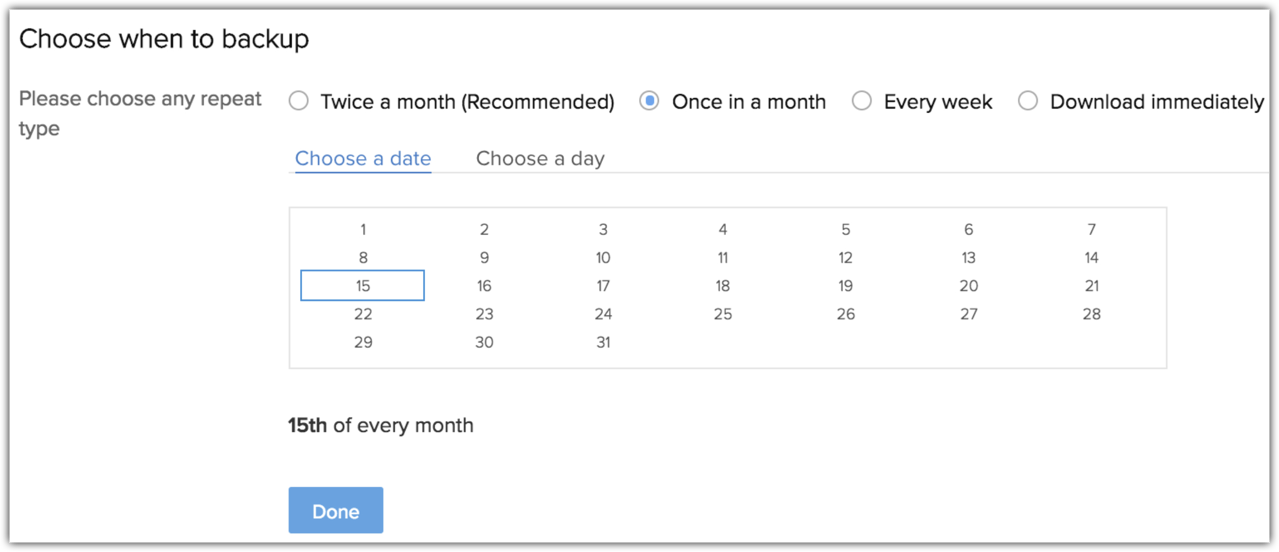This screenshot has width=1279, height=552.
Task: Select date 1 in the calendar grid
Action: point(363,229)
